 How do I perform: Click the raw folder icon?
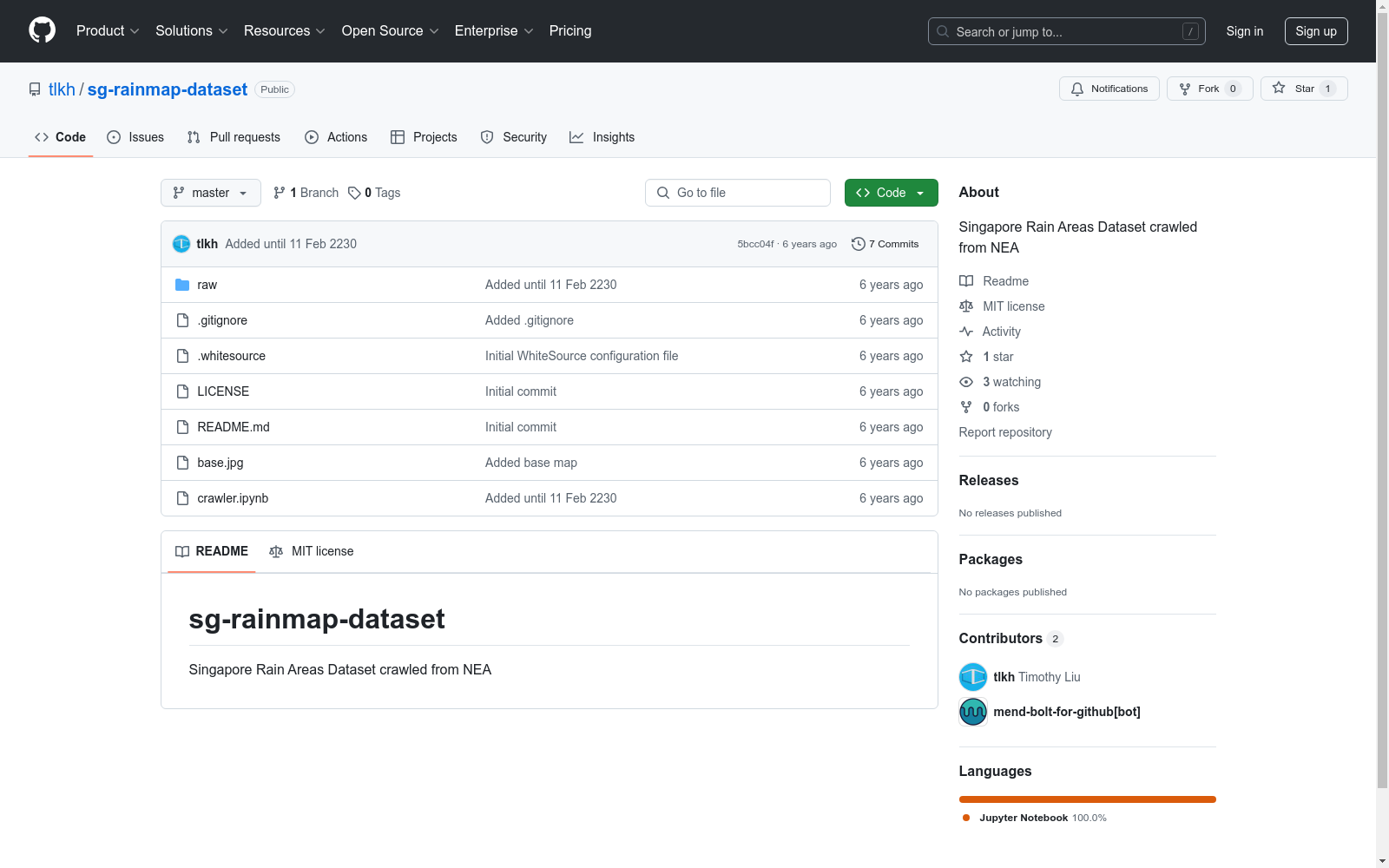[x=182, y=285]
